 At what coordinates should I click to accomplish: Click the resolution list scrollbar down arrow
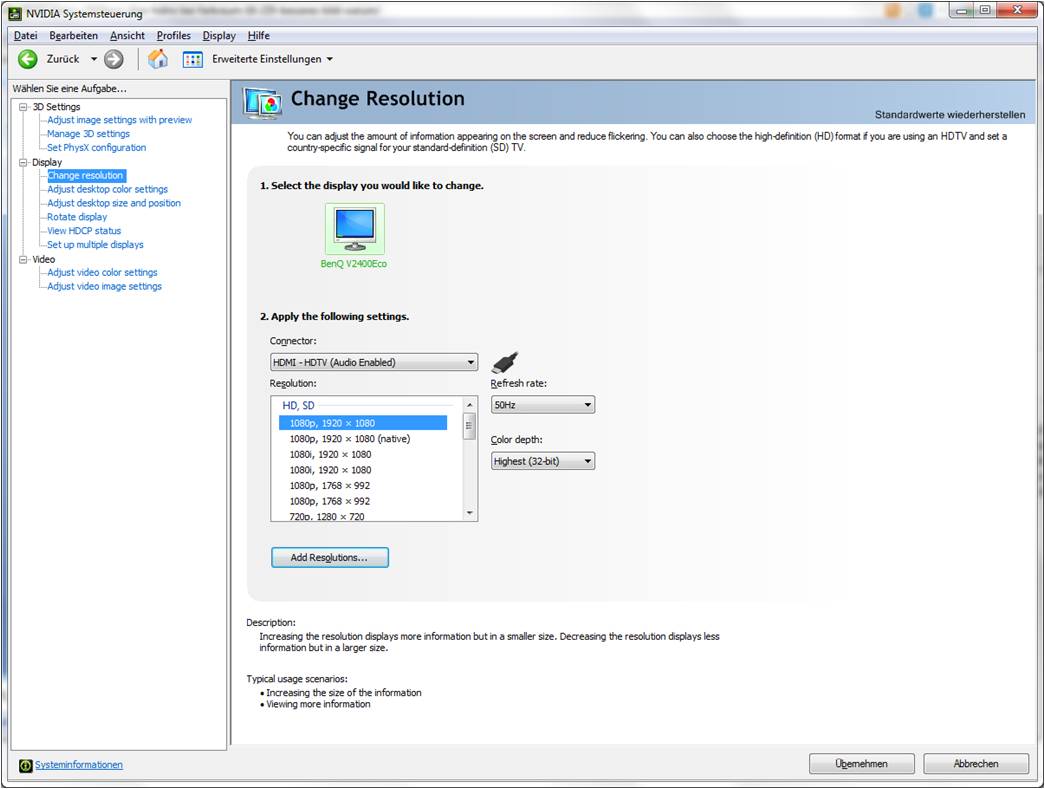(470, 513)
